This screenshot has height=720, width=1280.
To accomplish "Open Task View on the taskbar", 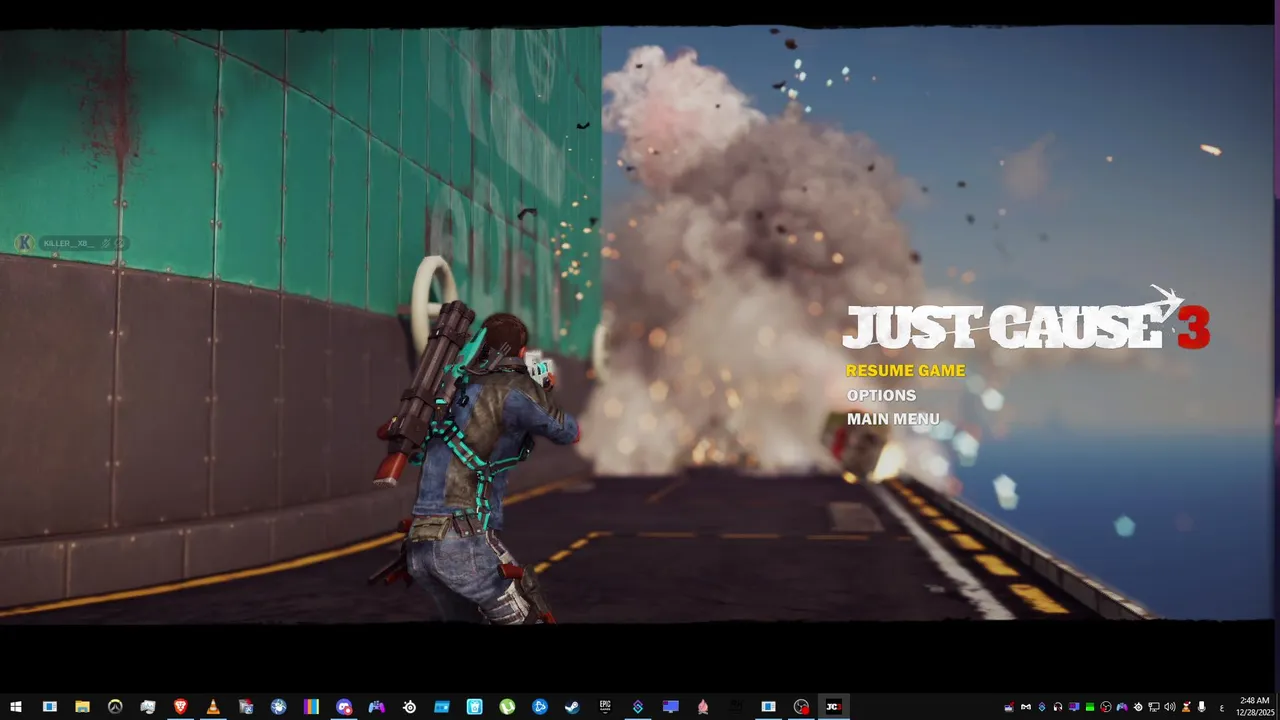I will (x=50, y=706).
